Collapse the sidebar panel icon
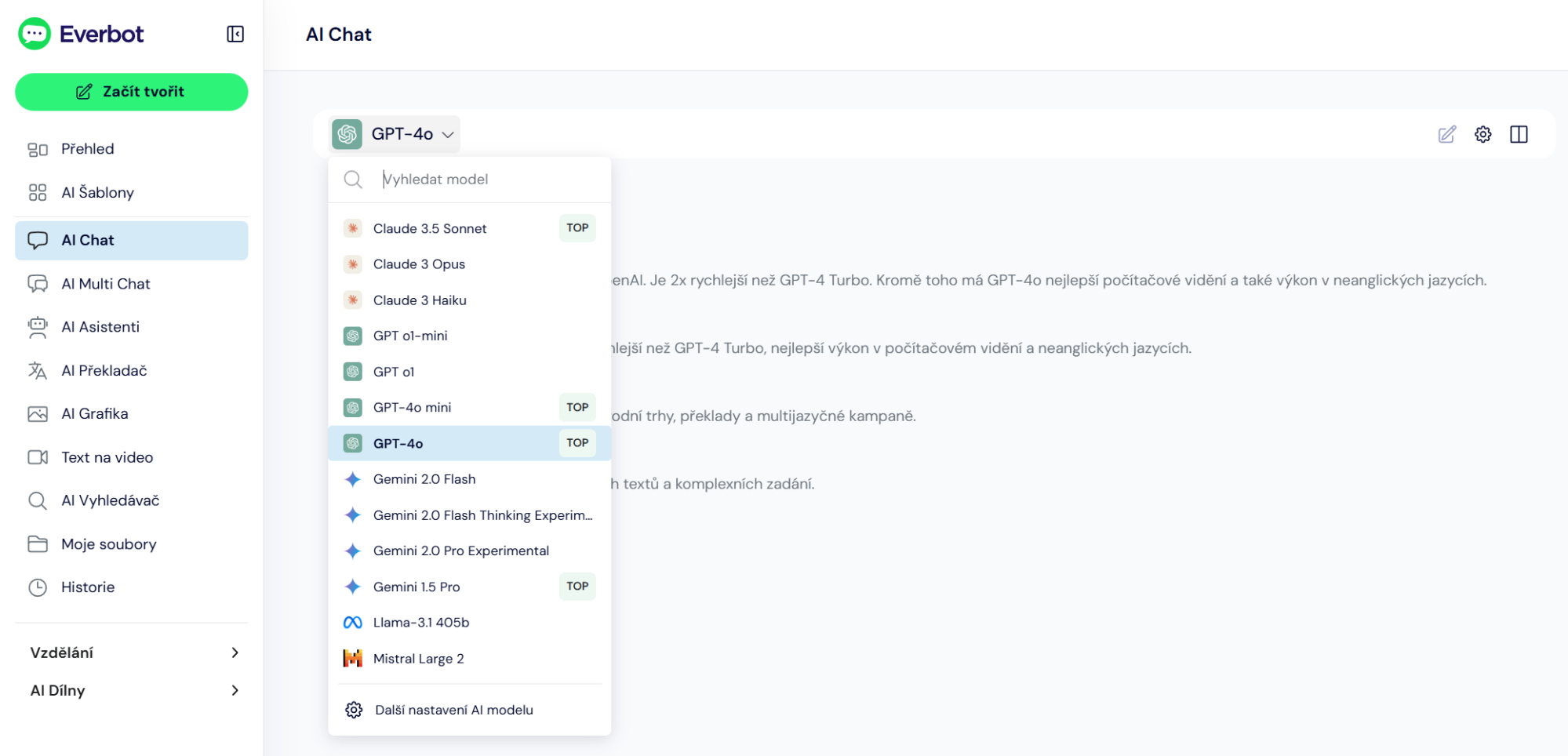The width and height of the screenshot is (1568, 756). tap(235, 34)
